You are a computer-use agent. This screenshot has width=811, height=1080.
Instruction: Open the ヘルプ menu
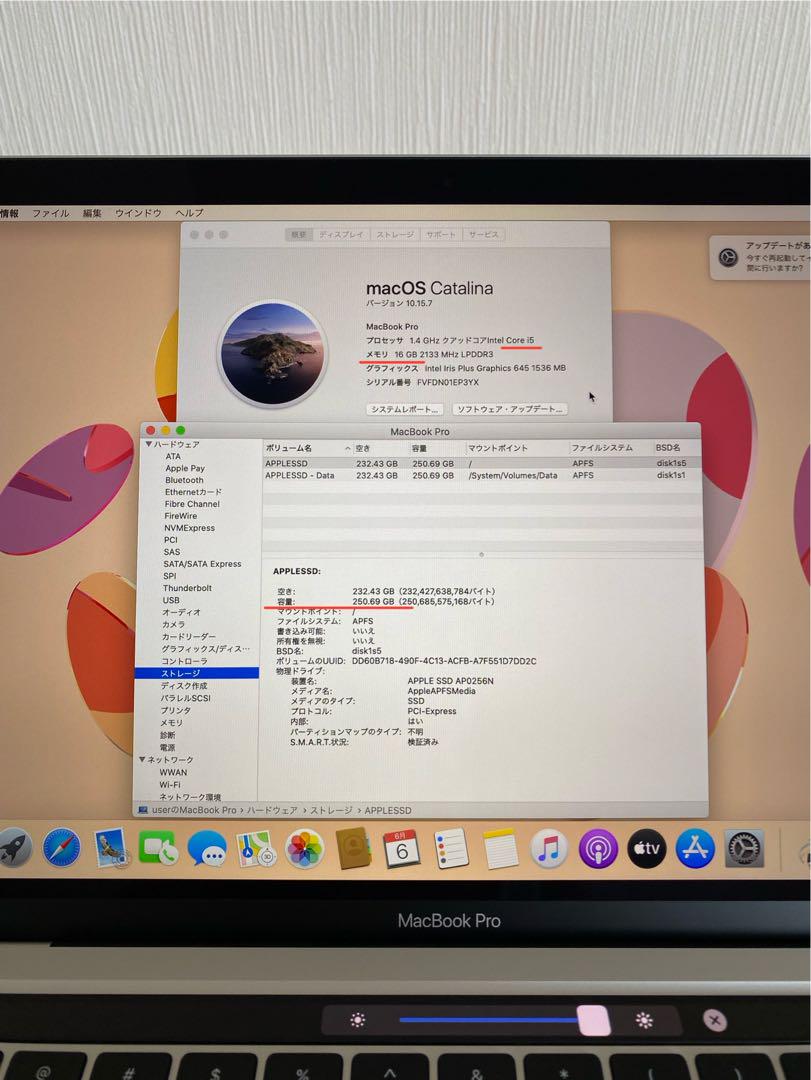pos(189,213)
